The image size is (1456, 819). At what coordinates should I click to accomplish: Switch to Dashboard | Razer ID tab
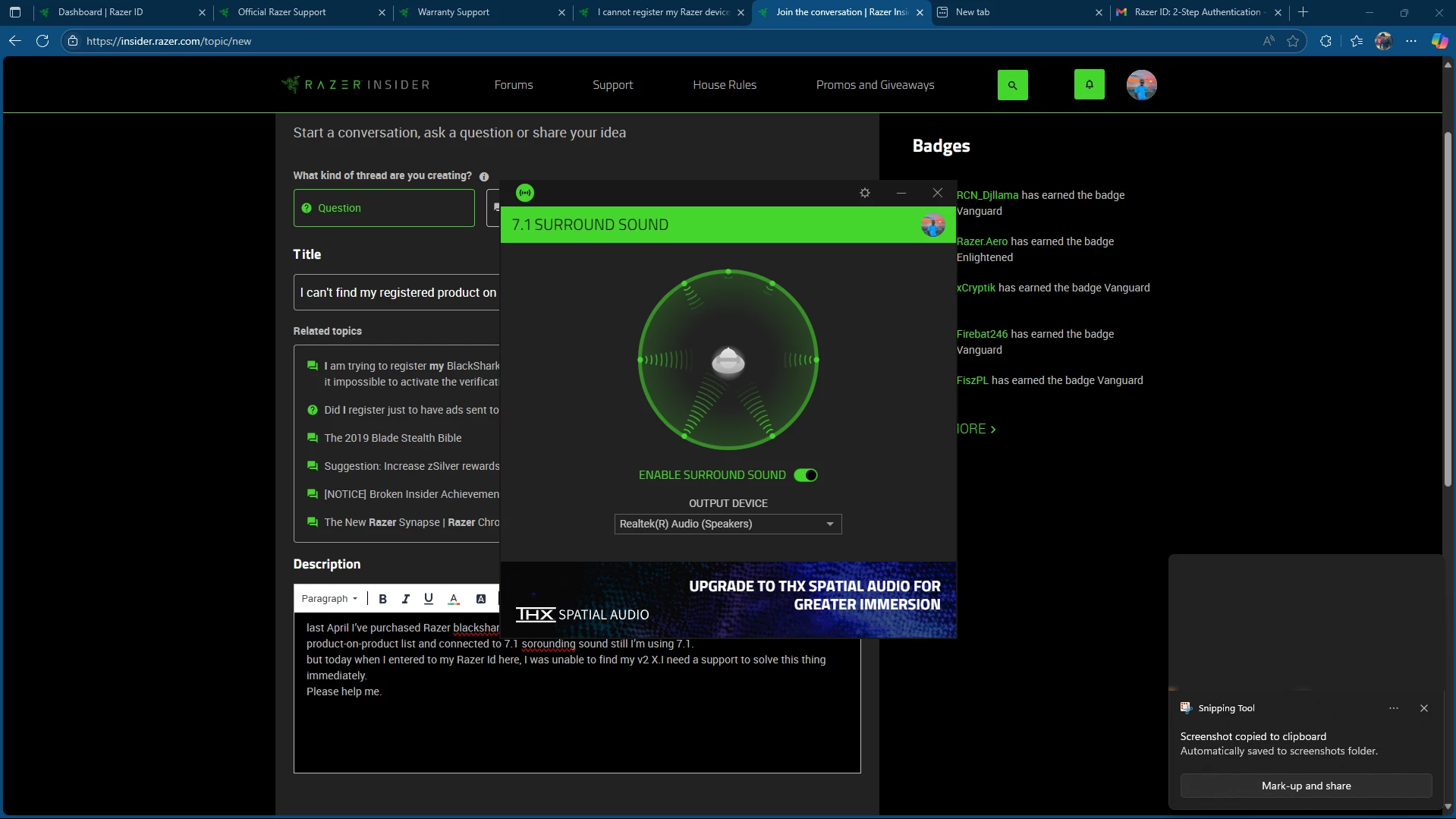click(x=123, y=12)
